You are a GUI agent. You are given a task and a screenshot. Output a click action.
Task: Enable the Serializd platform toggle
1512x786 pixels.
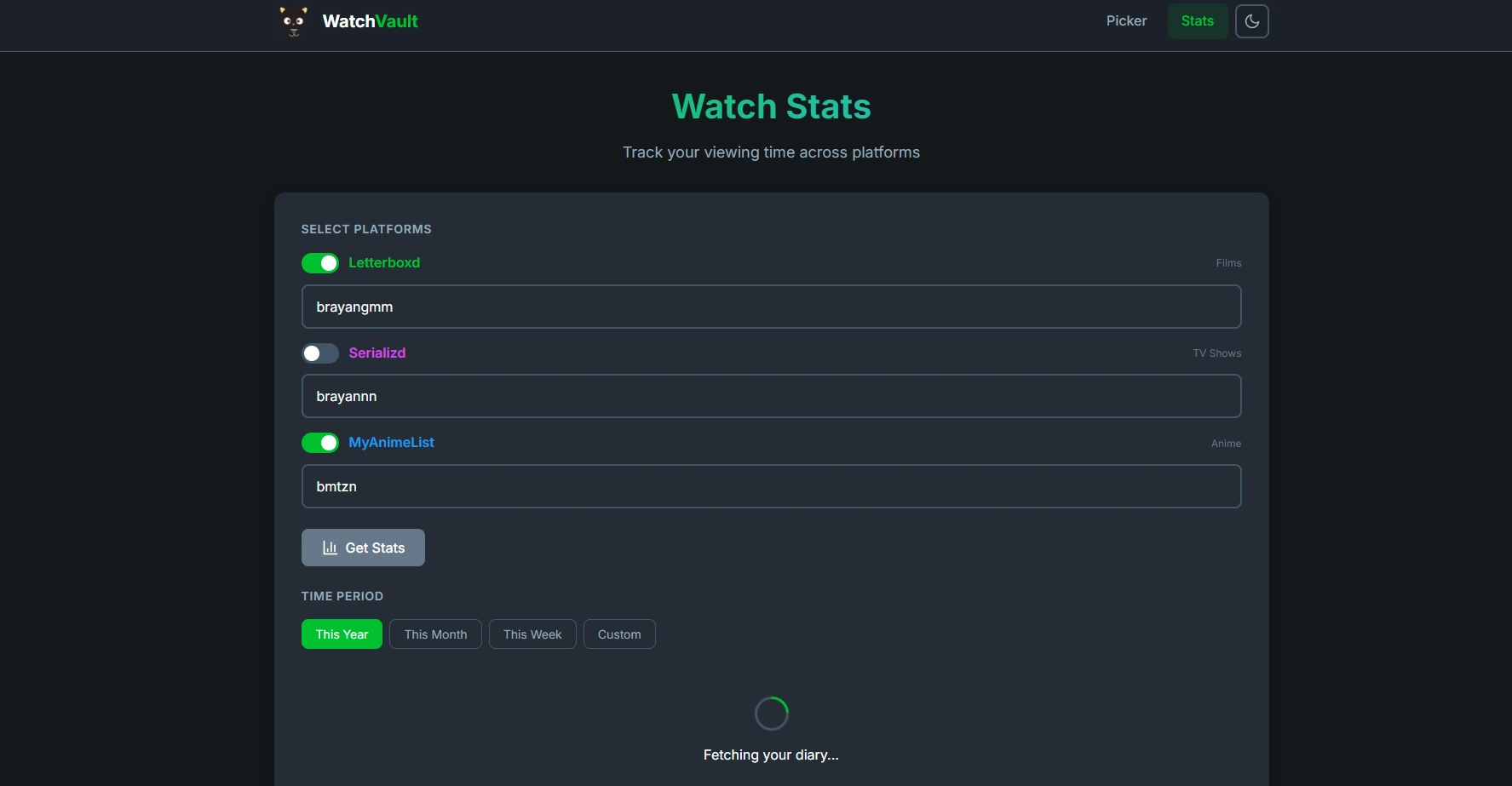point(320,353)
